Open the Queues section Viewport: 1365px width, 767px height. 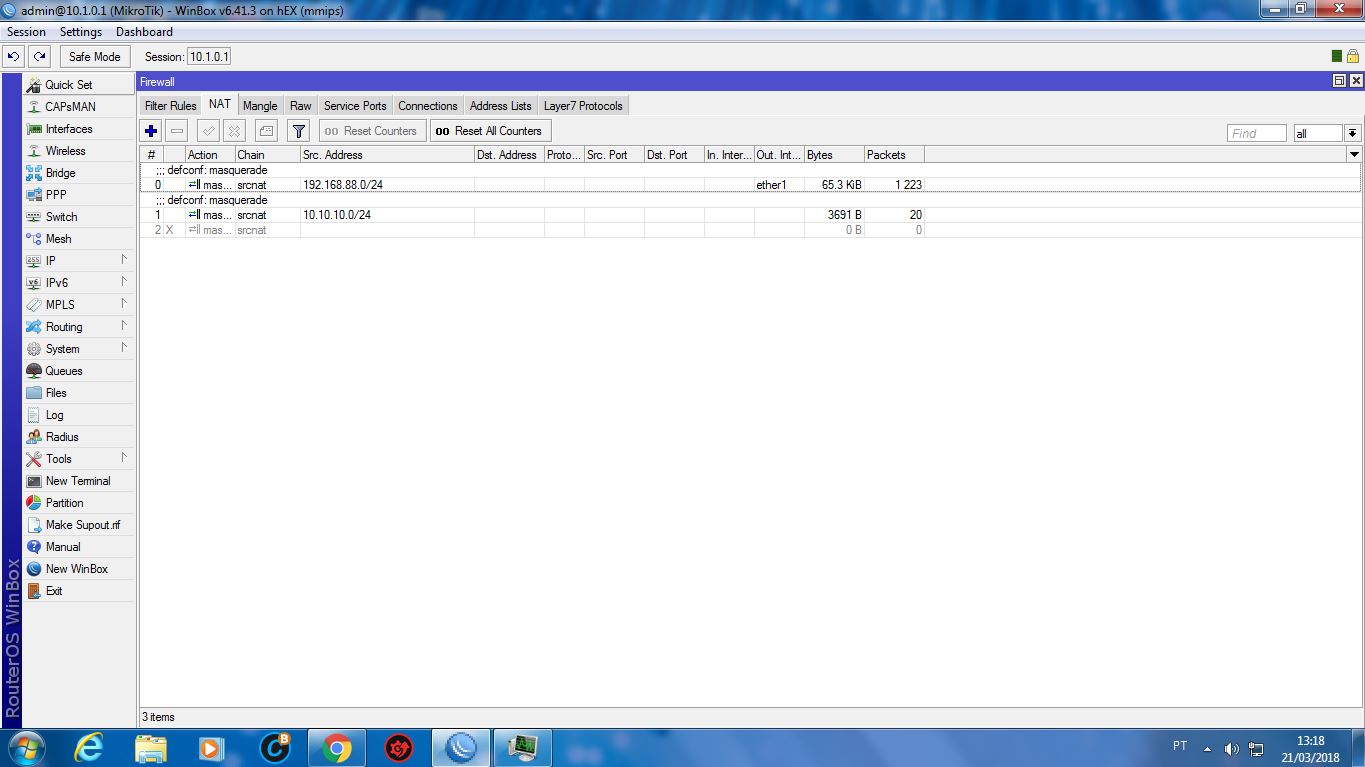79,371
